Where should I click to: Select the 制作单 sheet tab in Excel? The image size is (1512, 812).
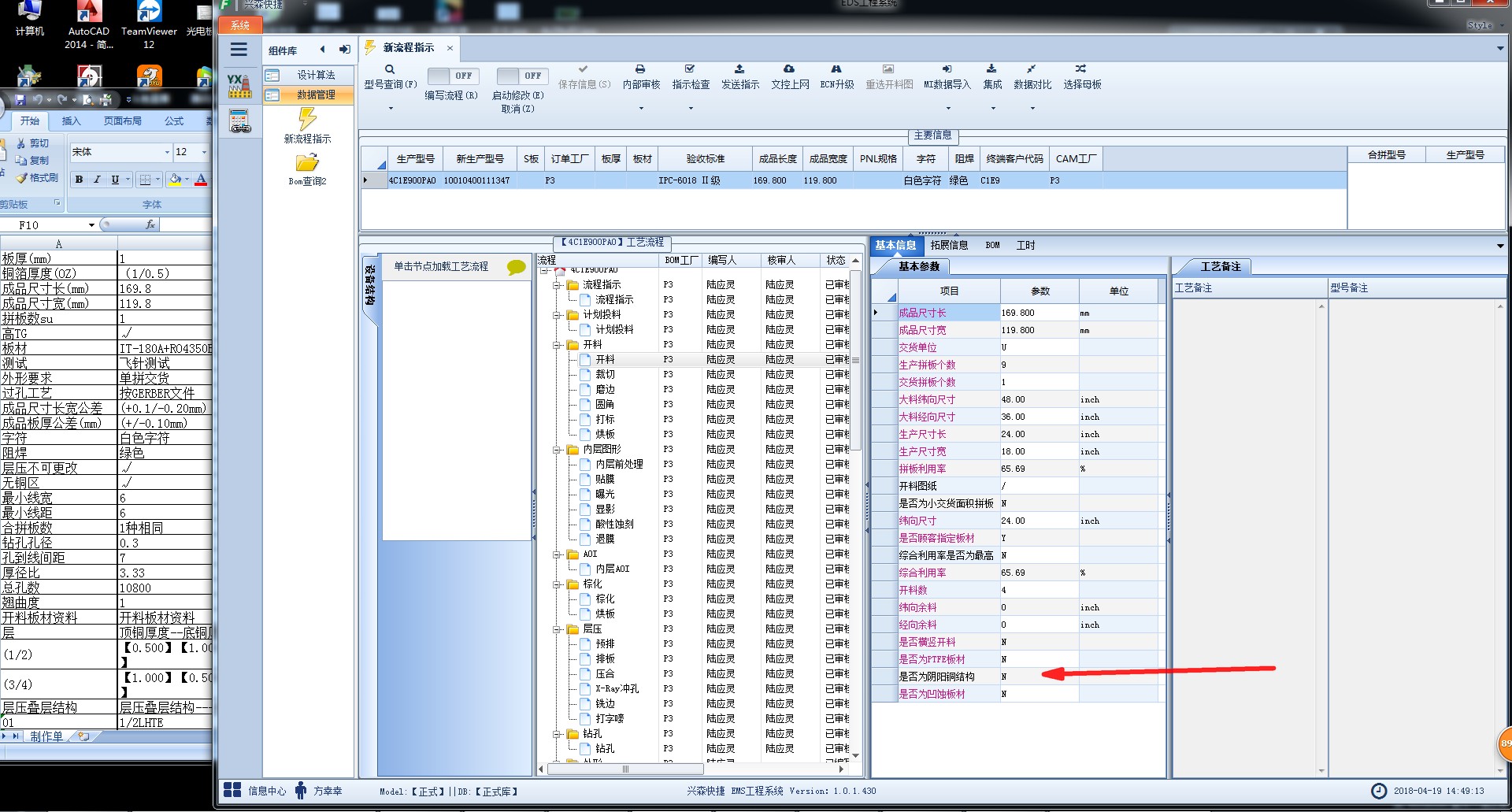[x=46, y=736]
